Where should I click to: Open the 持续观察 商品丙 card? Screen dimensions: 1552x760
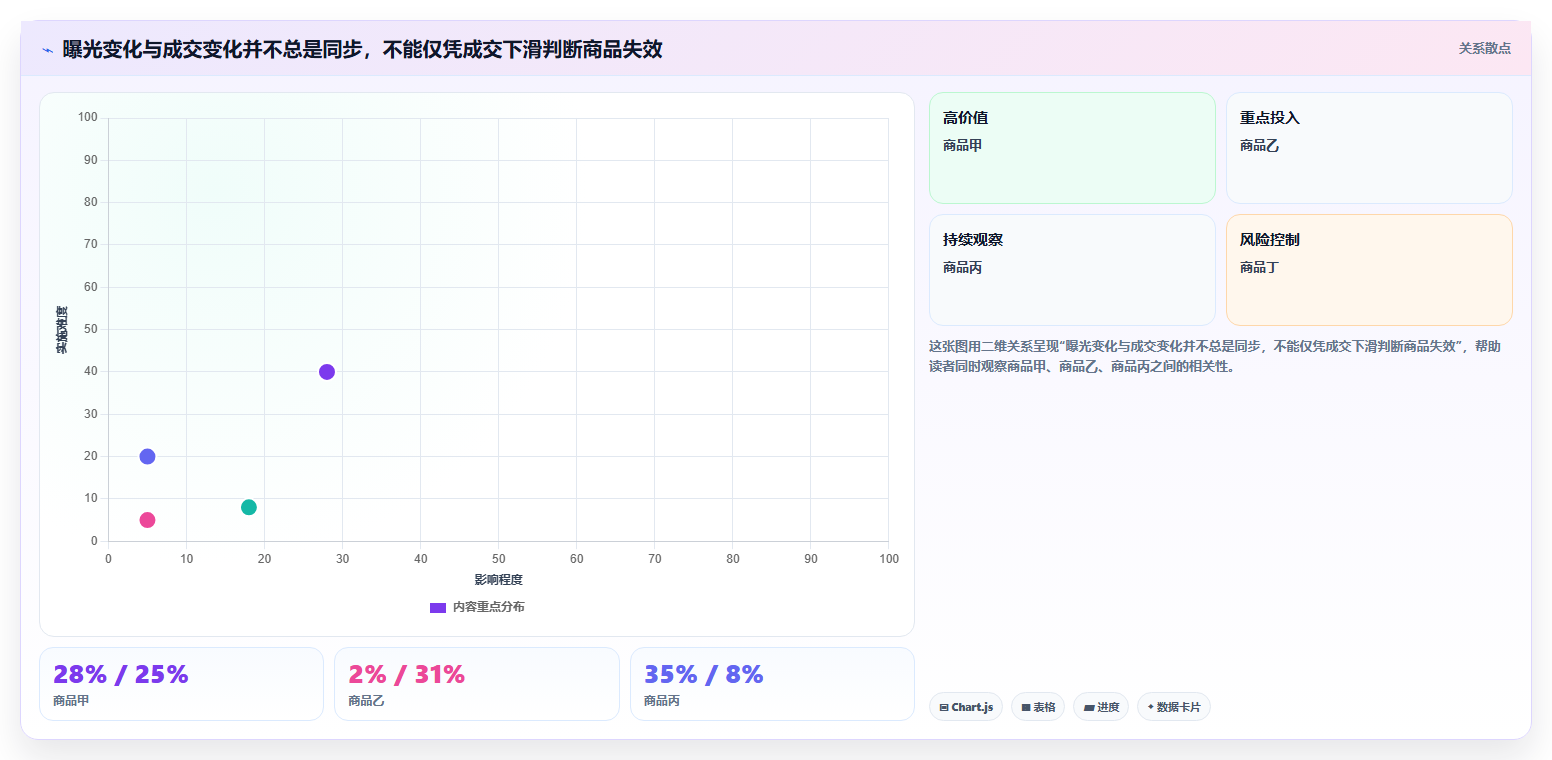pyautogui.click(x=1072, y=270)
